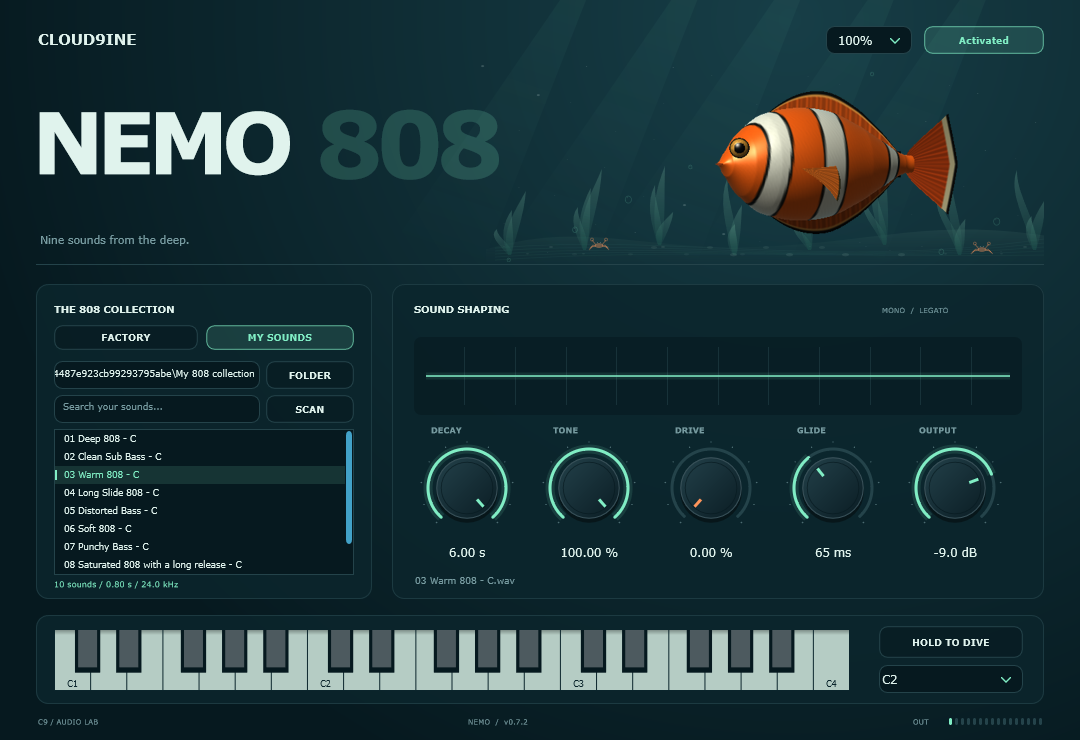The height and width of the screenshot is (740, 1080).
Task: Click the DECAY knob
Action: click(x=467, y=487)
